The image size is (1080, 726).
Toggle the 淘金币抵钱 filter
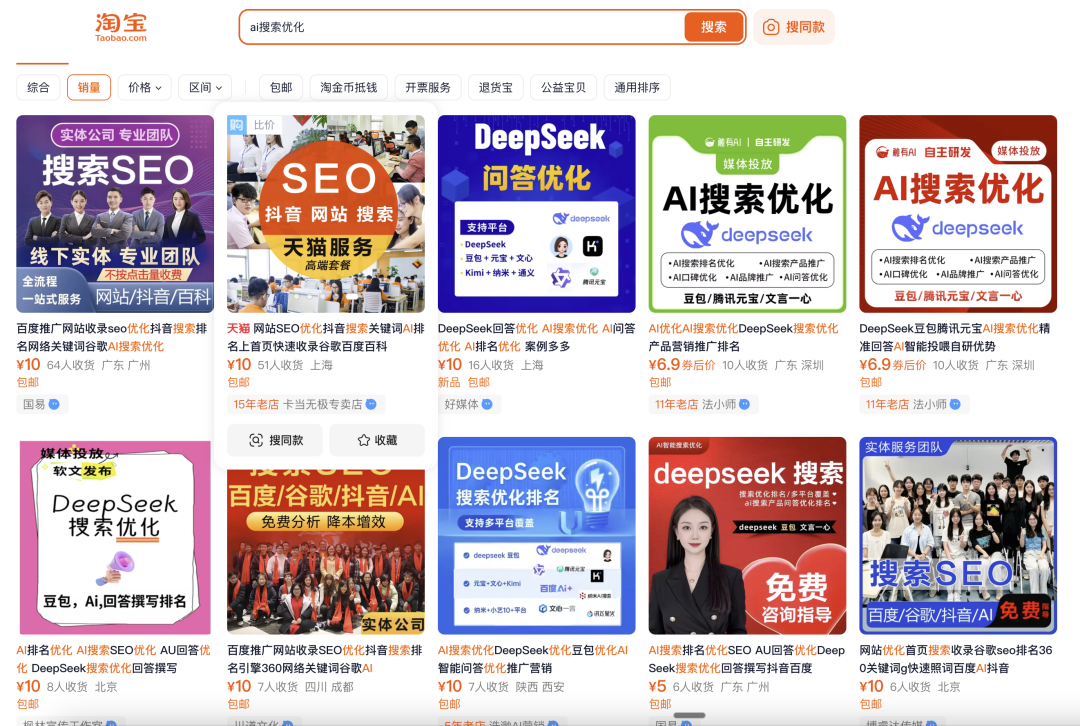[x=349, y=87]
